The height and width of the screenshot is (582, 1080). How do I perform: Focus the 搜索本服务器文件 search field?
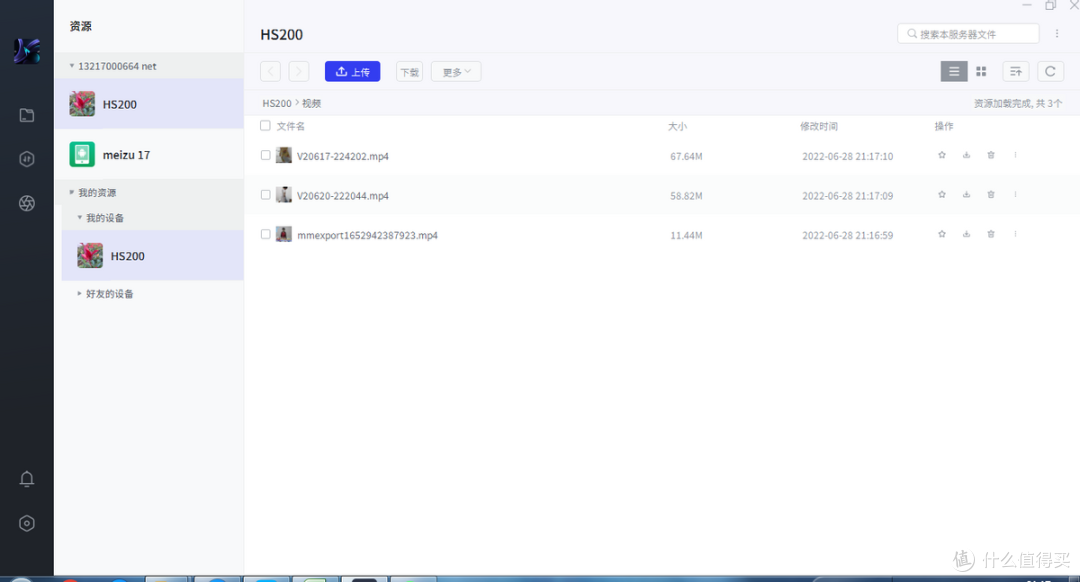tap(968, 34)
